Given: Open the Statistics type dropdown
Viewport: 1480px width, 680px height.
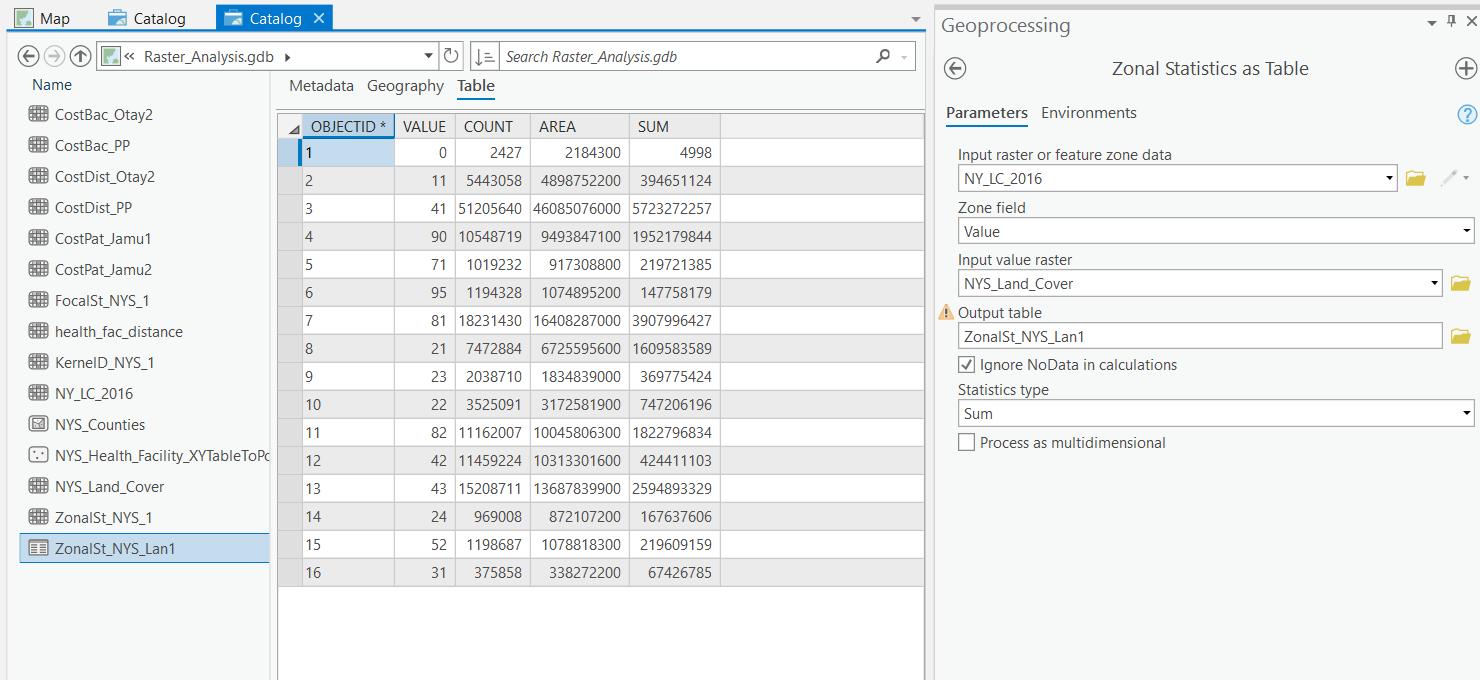Looking at the screenshot, I should [1215, 414].
